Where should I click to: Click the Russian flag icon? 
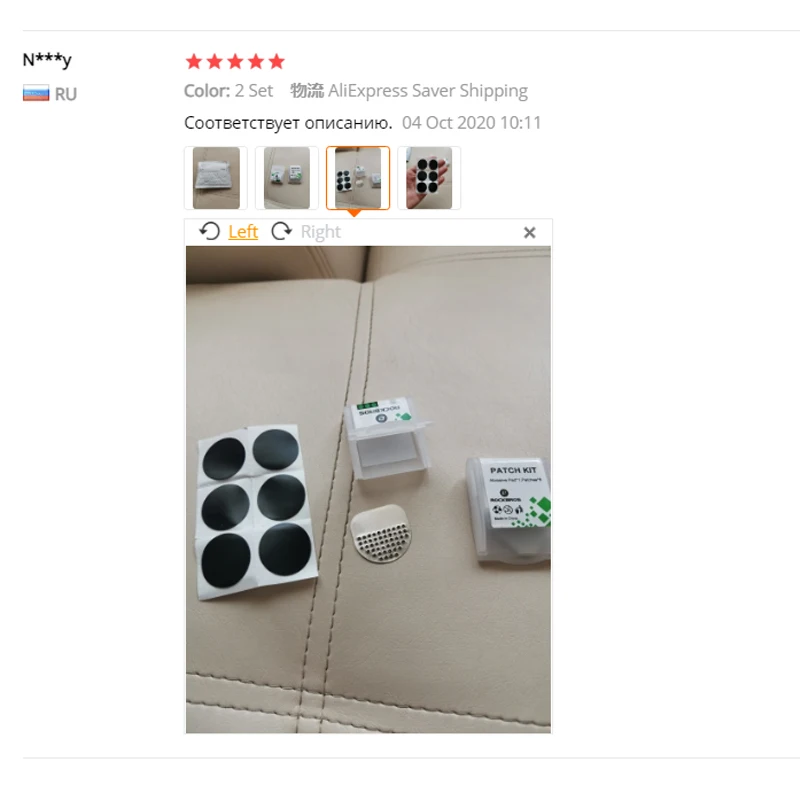click(x=36, y=94)
